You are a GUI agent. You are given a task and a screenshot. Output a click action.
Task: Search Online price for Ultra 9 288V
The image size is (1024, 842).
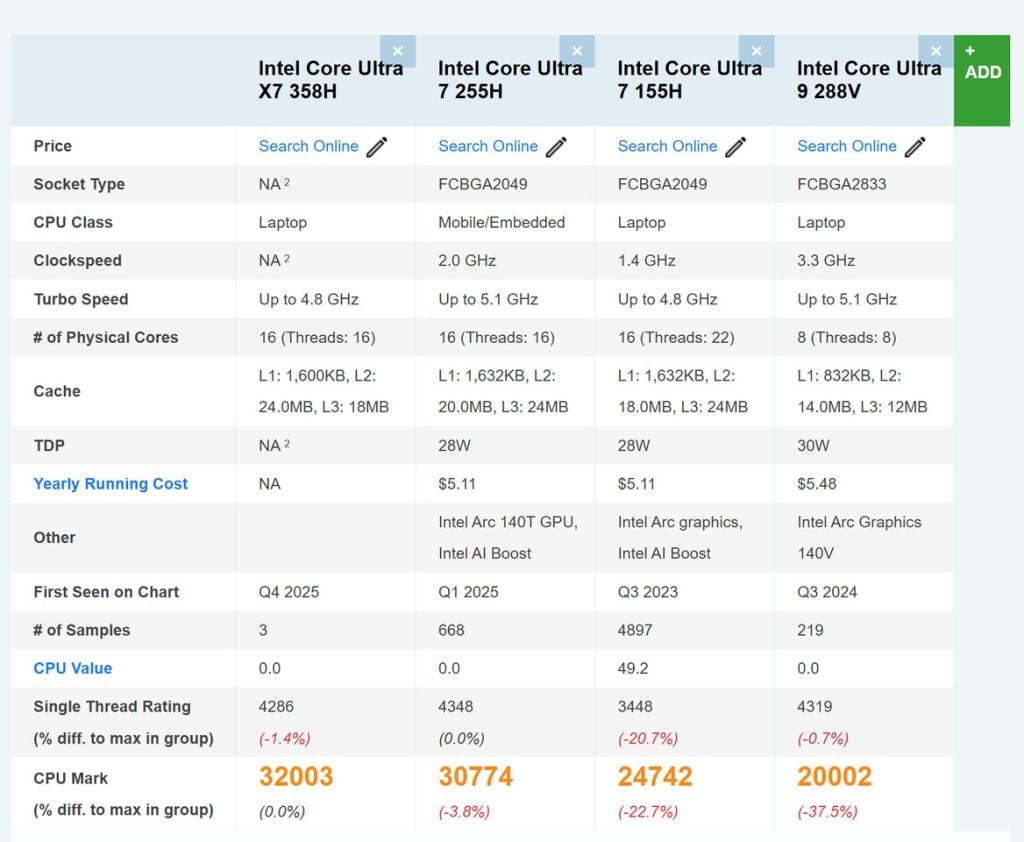coord(846,146)
